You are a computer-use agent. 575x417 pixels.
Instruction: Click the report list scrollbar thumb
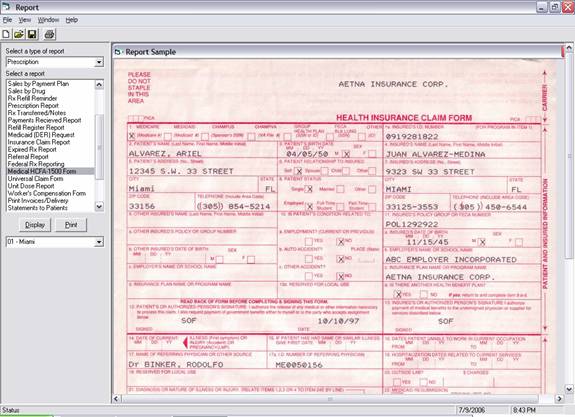(99, 147)
